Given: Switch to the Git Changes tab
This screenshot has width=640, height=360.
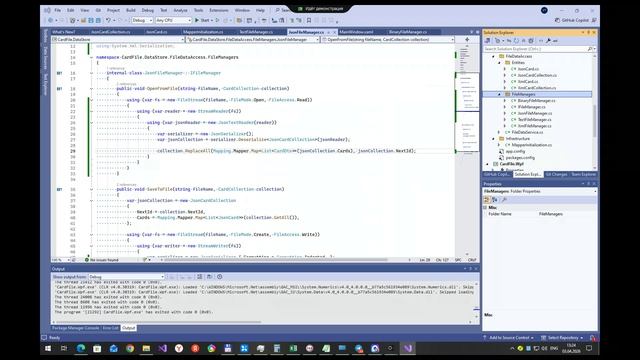Looking at the screenshot, I should pos(556,174).
